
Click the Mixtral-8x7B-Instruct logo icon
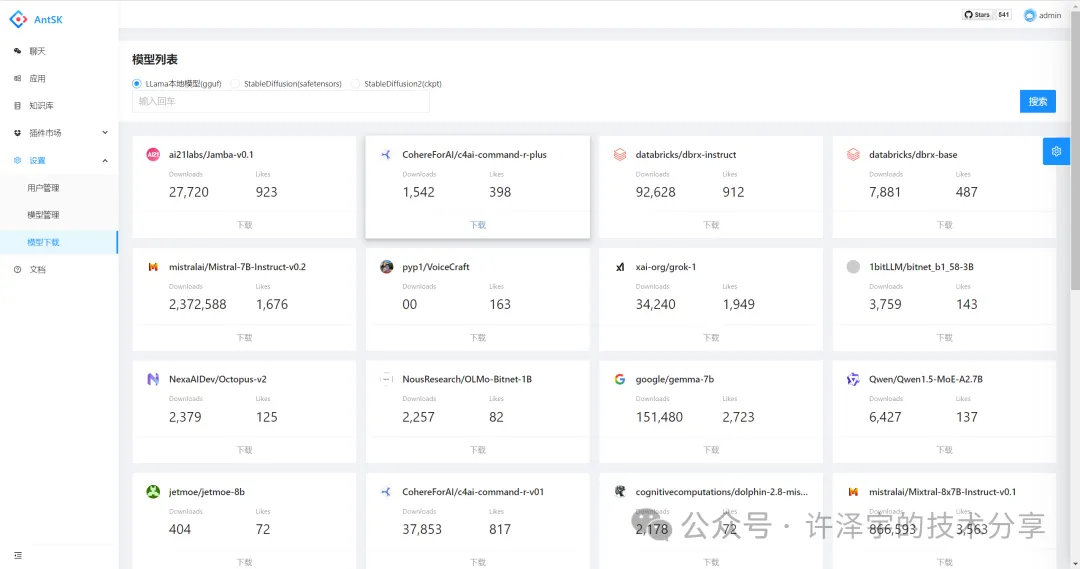tap(853, 492)
